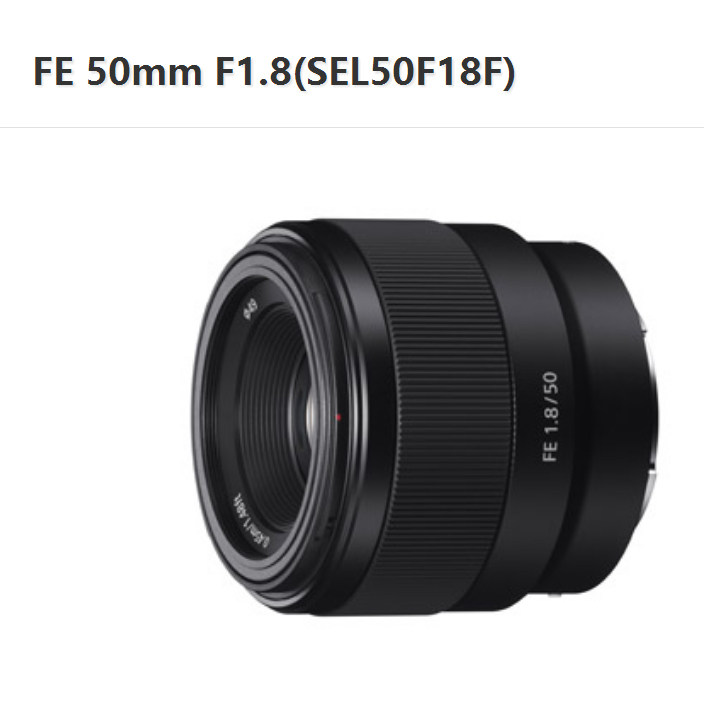Click the bright center reflection inside lens

click(x=312, y=415)
